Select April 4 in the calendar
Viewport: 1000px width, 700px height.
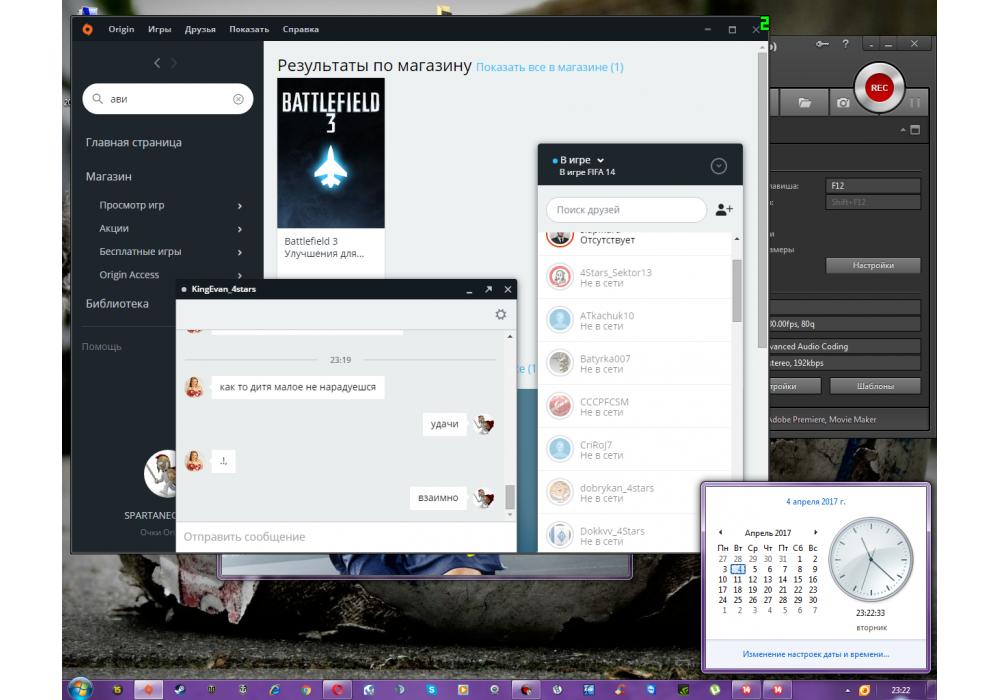(x=738, y=569)
